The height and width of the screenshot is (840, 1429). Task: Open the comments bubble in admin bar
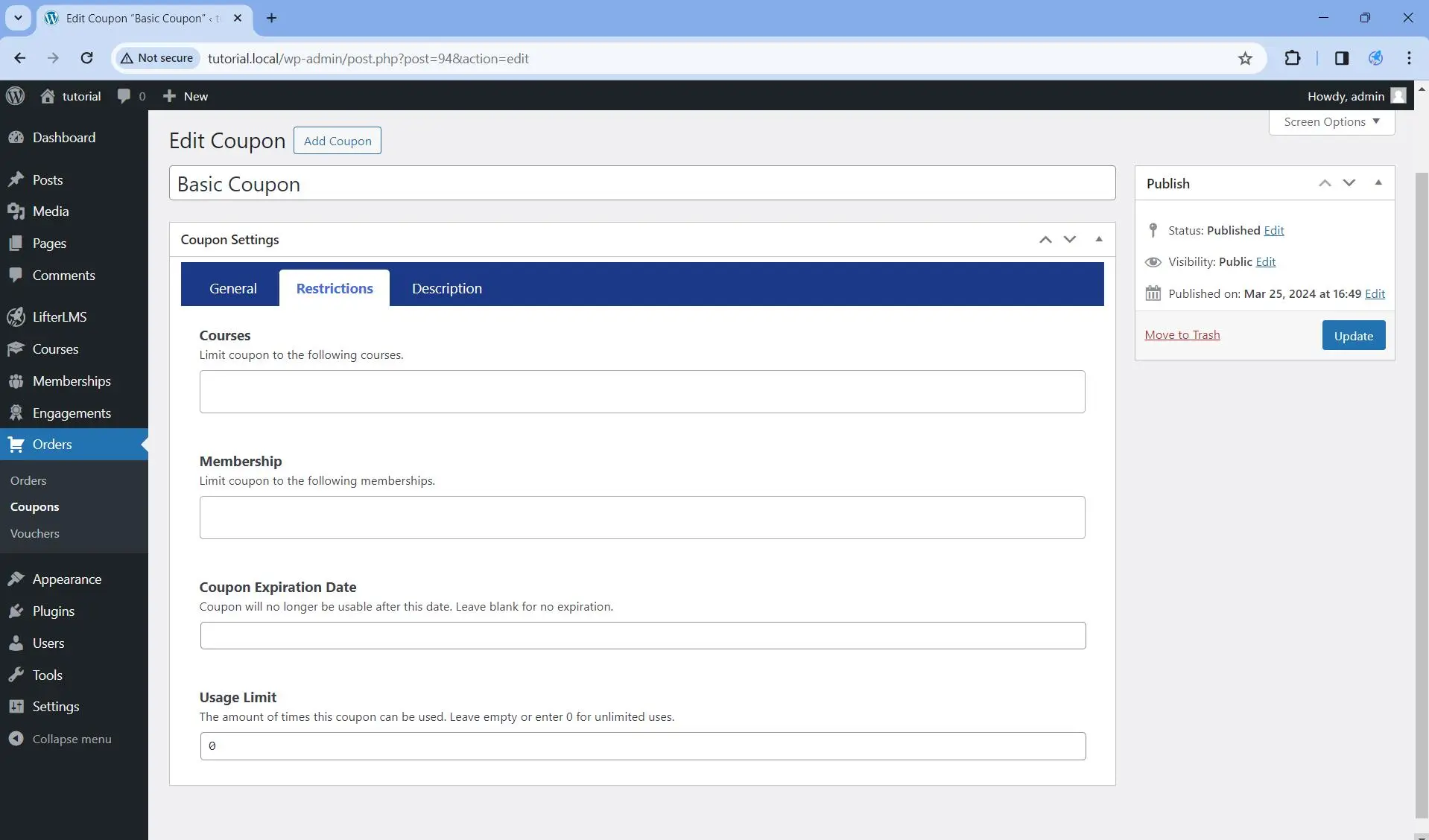124,96
